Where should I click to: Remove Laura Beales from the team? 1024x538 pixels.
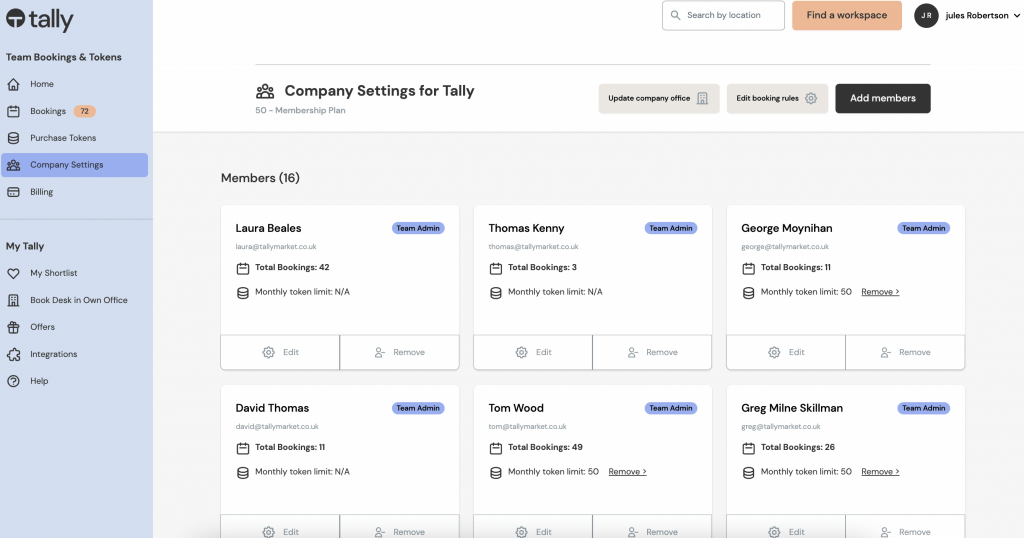pos(400,353)
